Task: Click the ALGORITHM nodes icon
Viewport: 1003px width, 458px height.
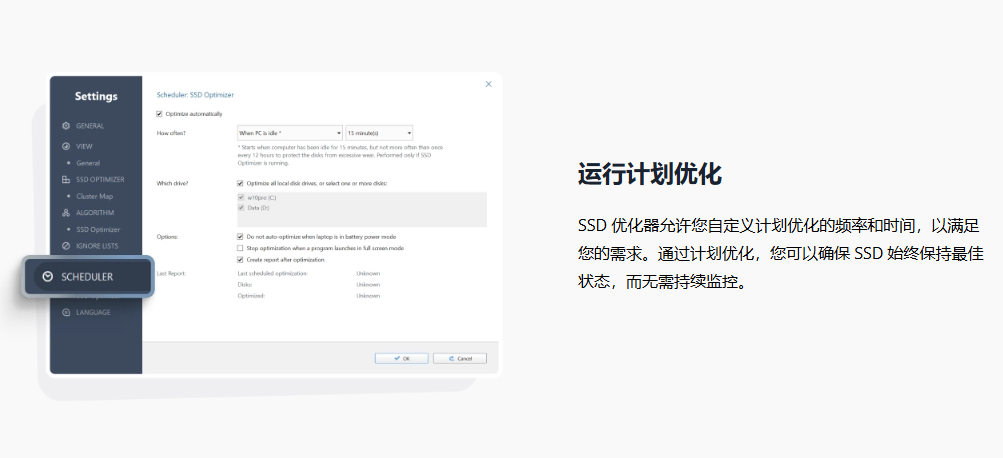Action: tap(66, 213)
